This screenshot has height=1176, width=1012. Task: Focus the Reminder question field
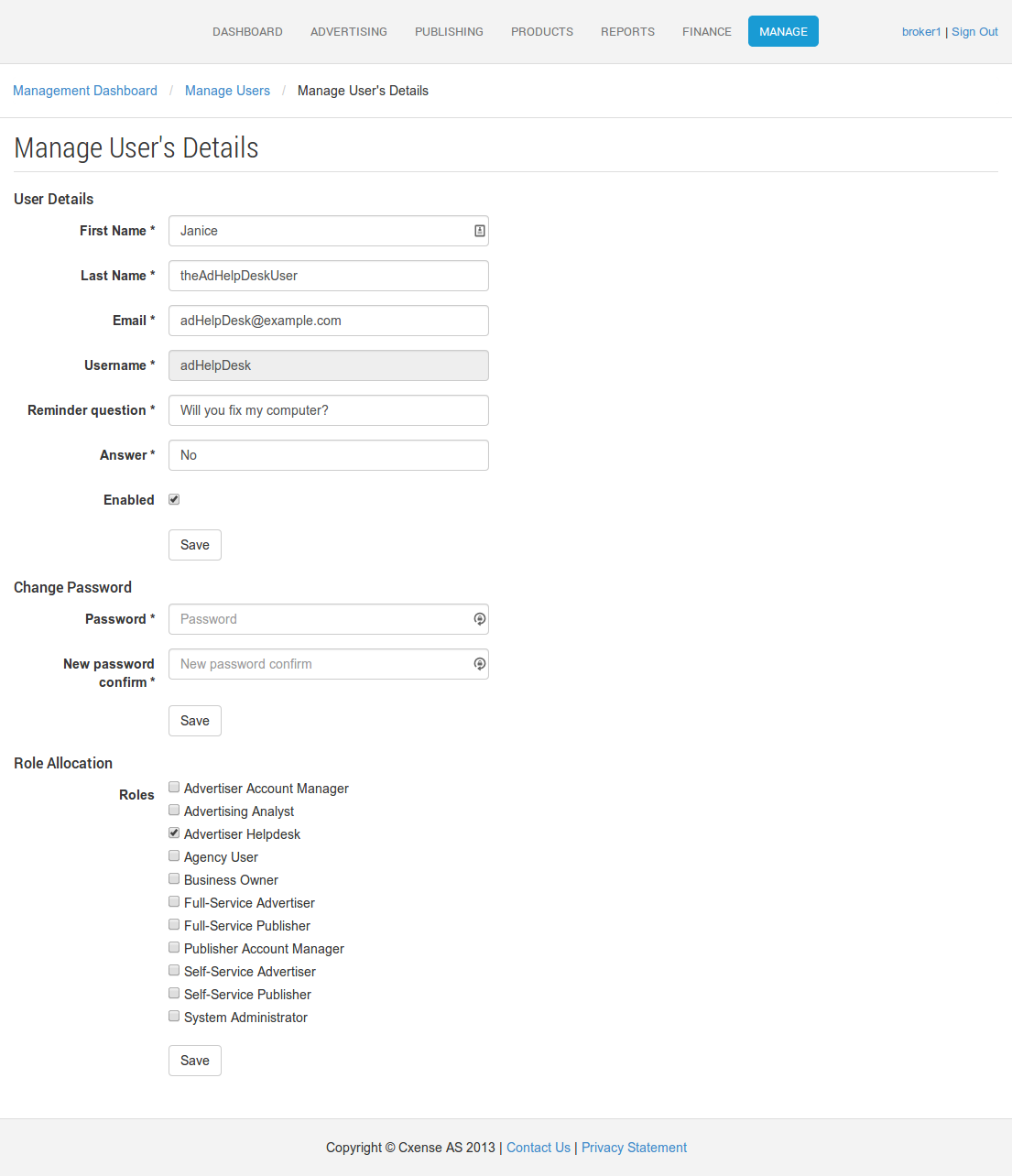coord(329,410)
